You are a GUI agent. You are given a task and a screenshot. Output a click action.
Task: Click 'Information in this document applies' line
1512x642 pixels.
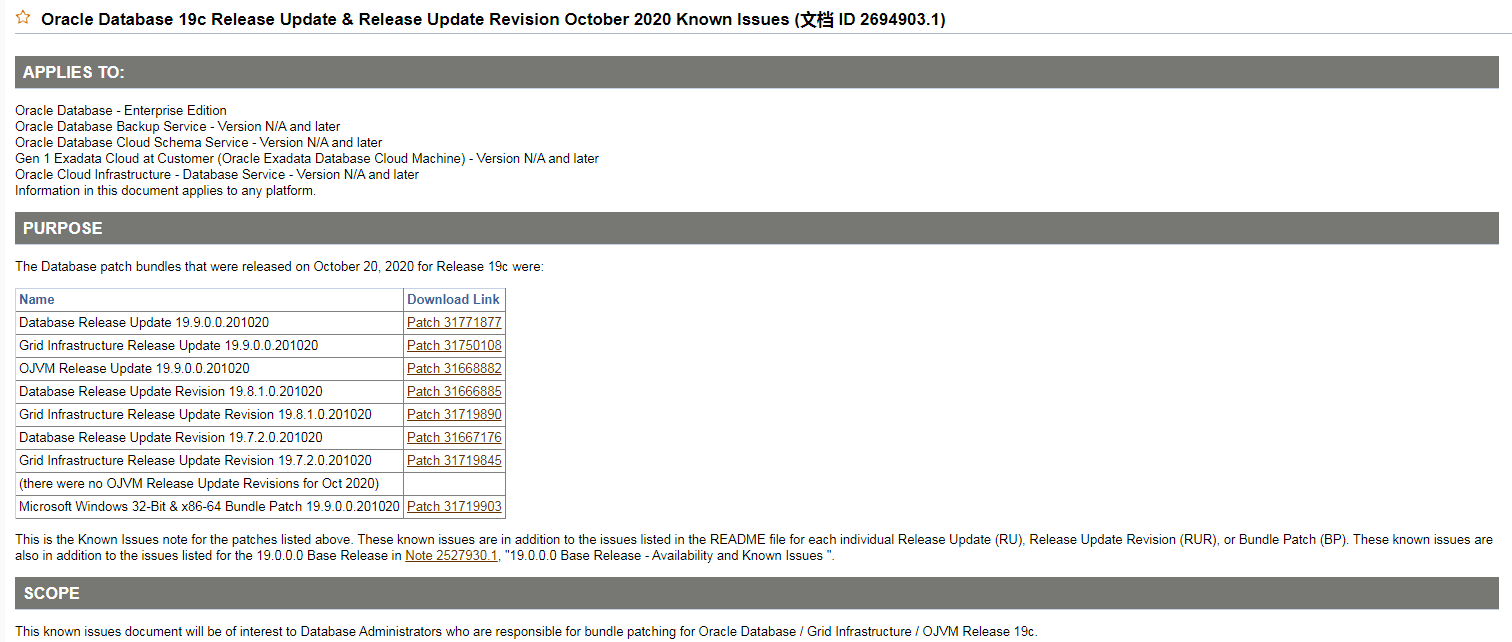[165, 190]
